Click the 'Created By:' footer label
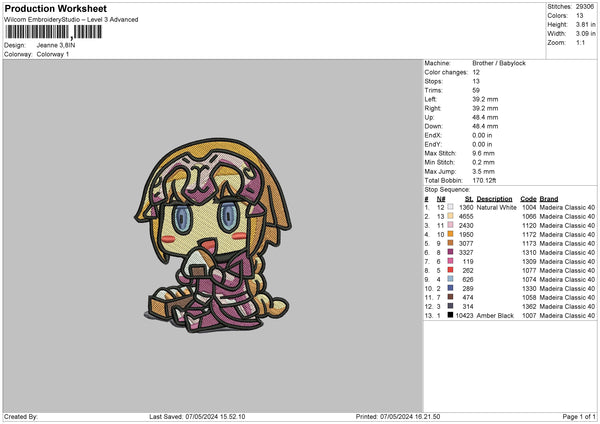 click(x=21, y=416)
